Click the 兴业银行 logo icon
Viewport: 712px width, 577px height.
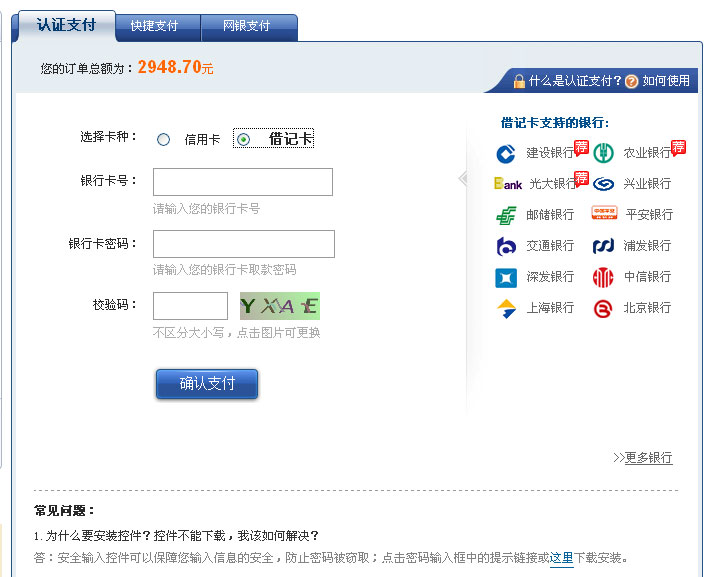tap(603, 184)
